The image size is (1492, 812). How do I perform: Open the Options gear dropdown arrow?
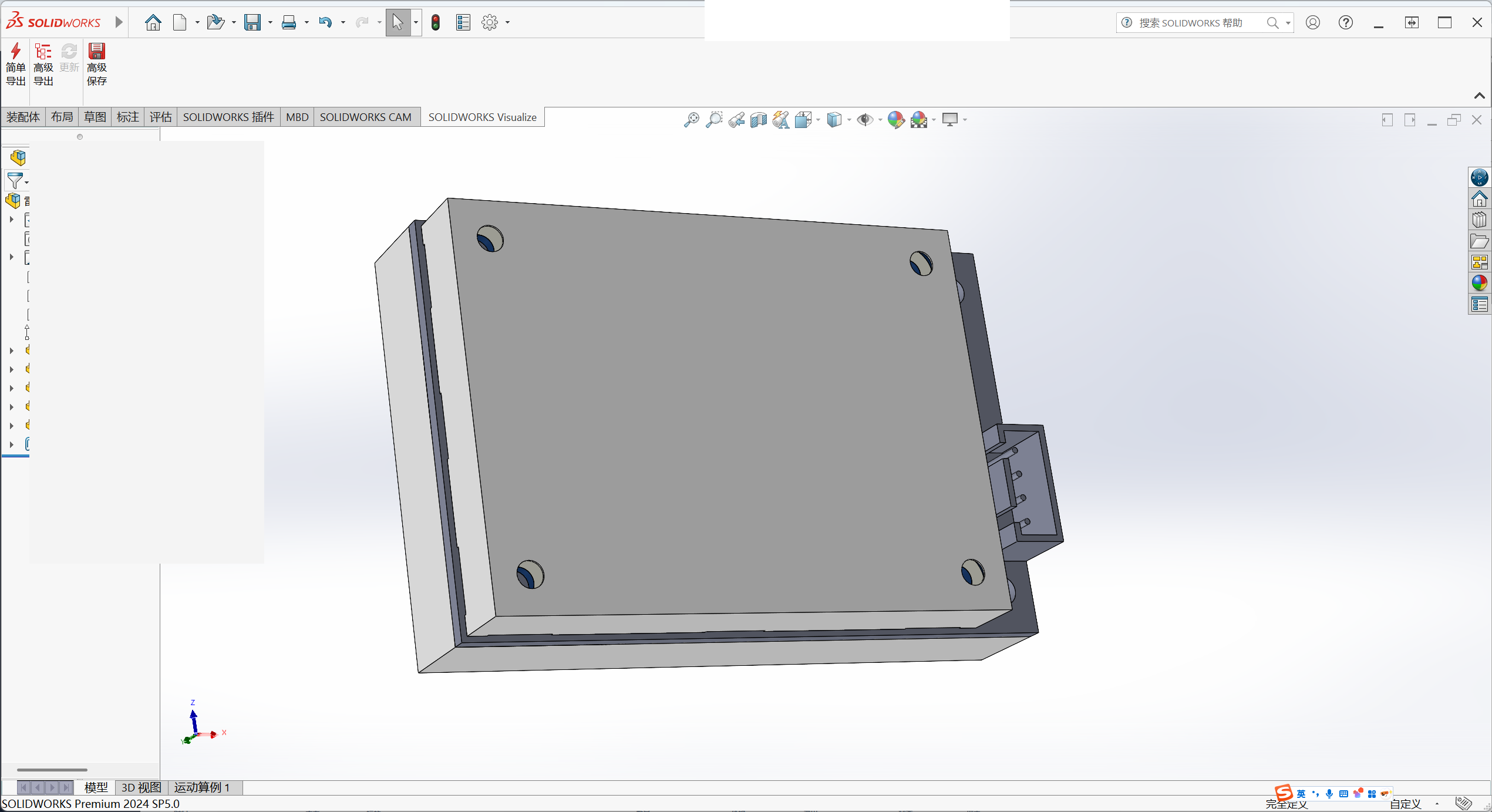coord(508,23)
